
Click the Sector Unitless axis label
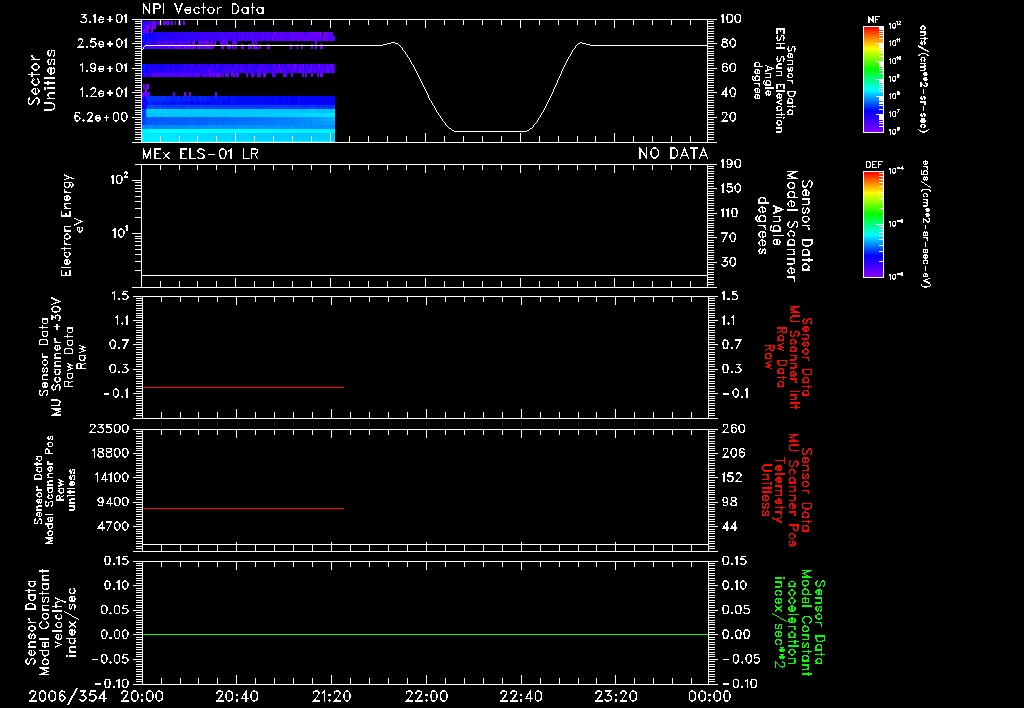tap(42, 80)
